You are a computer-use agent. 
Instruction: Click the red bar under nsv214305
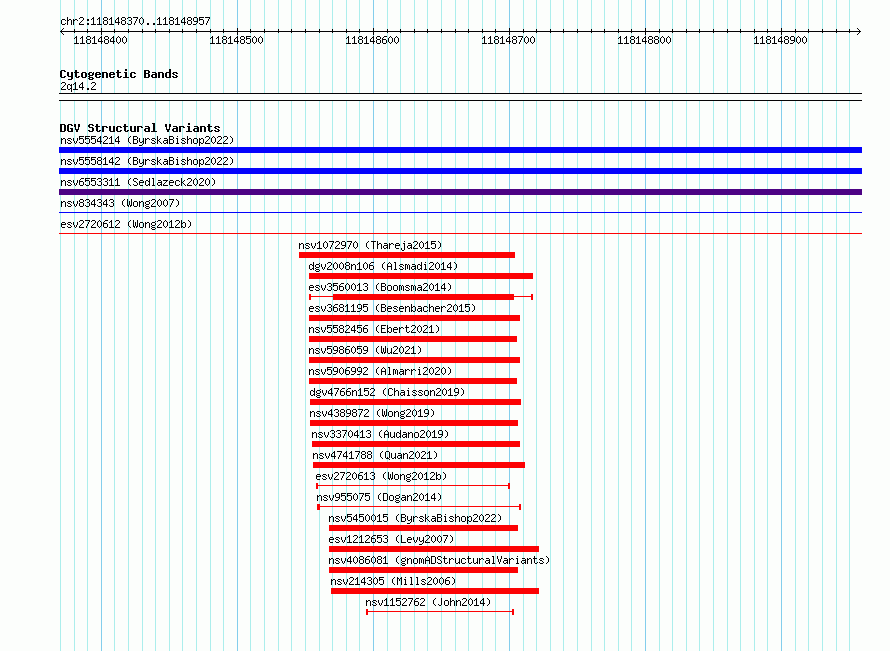[x=435, y=591]
